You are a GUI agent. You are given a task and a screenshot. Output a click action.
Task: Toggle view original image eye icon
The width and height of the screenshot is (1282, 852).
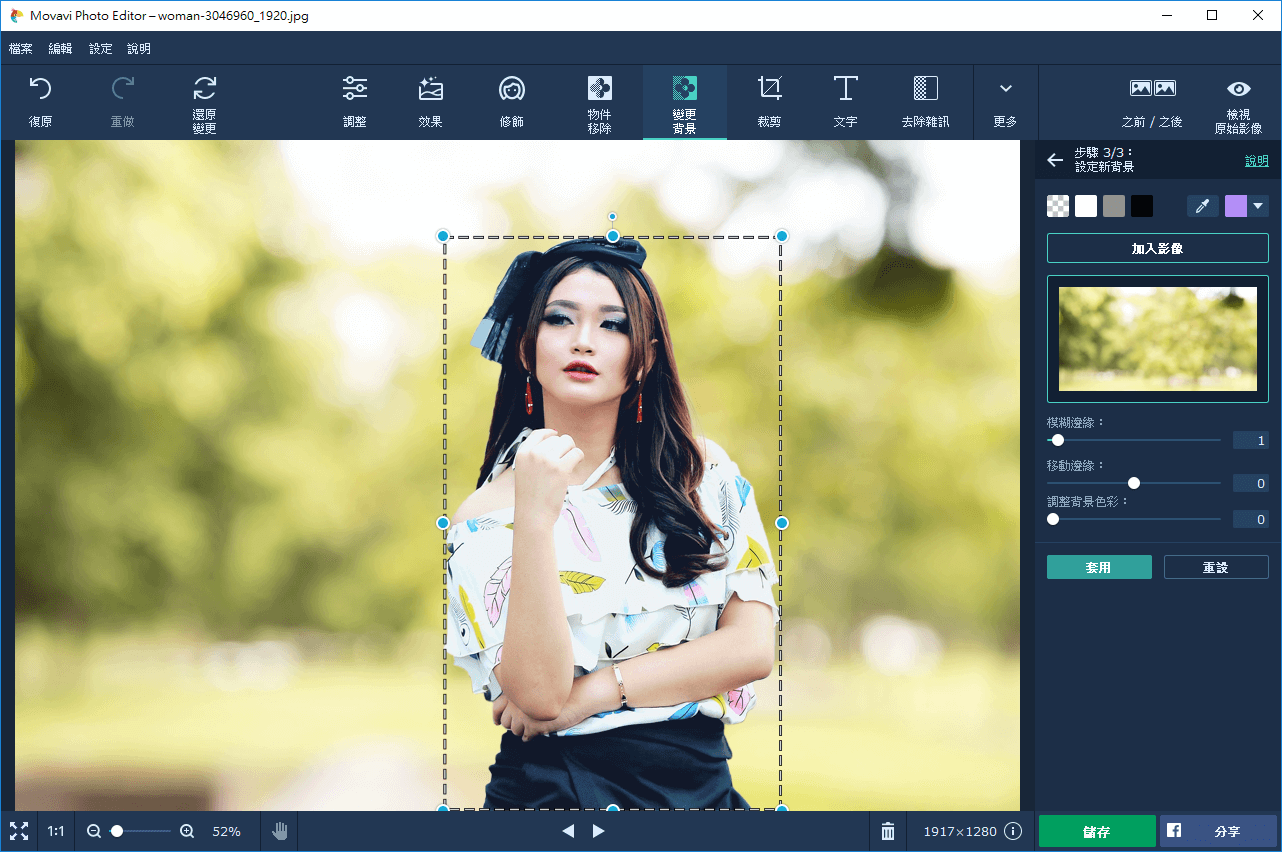click(1238, 101)
